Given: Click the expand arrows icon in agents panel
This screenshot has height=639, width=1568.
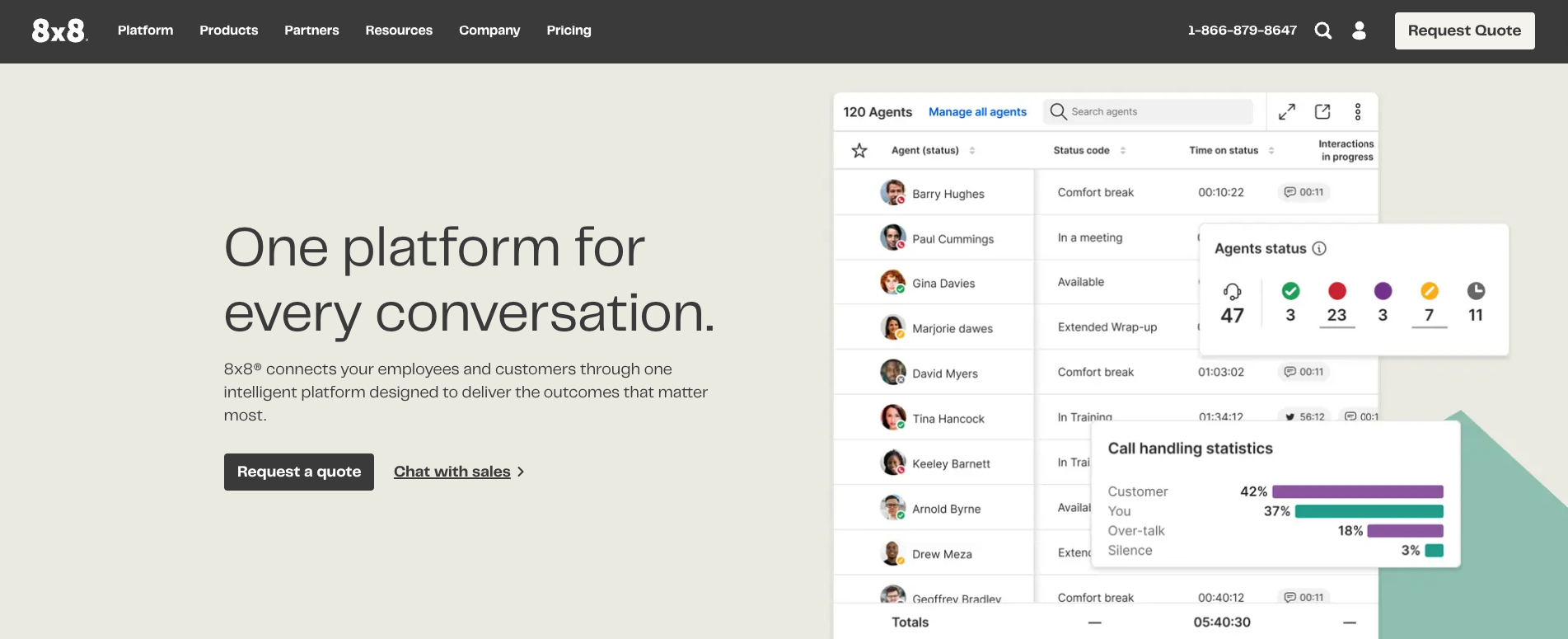Looking at the screenshot, I should pyautogui.click(x=1287, y=111).
